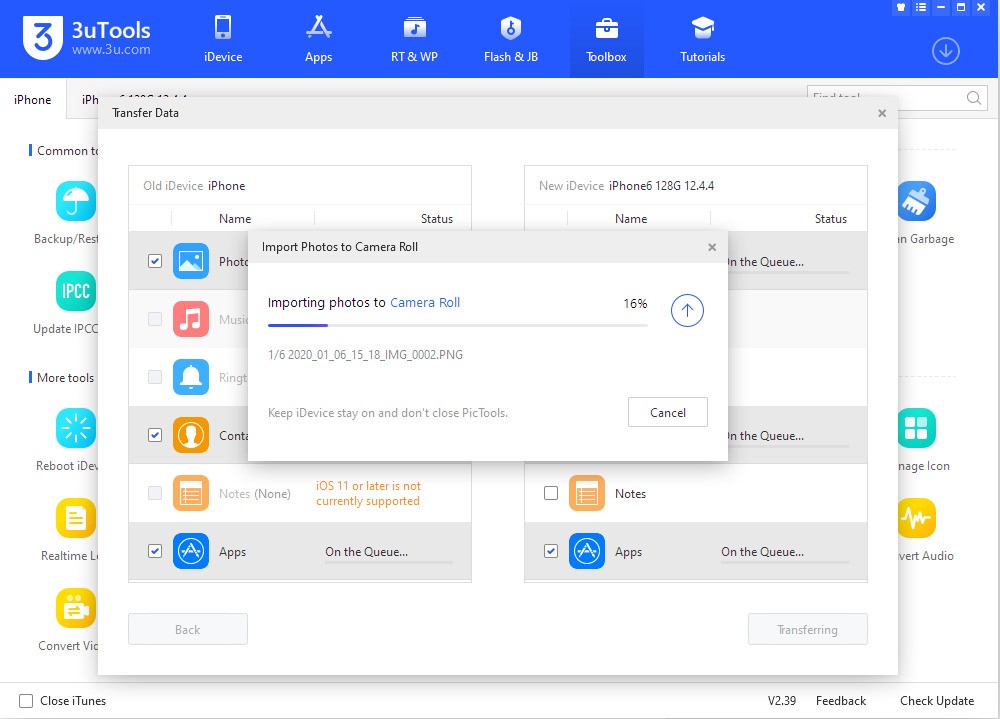
Task: Enable the Close iTunes checkbox
Action: 26,701
